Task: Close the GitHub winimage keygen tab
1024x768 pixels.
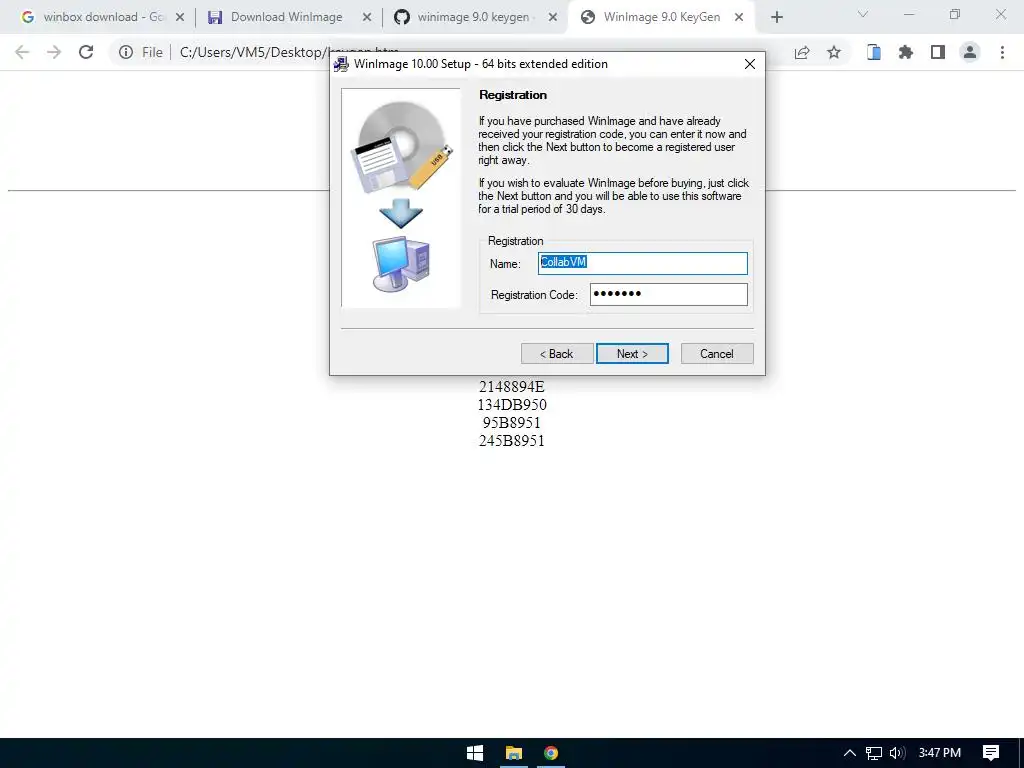Action: [x=553, y=17]
